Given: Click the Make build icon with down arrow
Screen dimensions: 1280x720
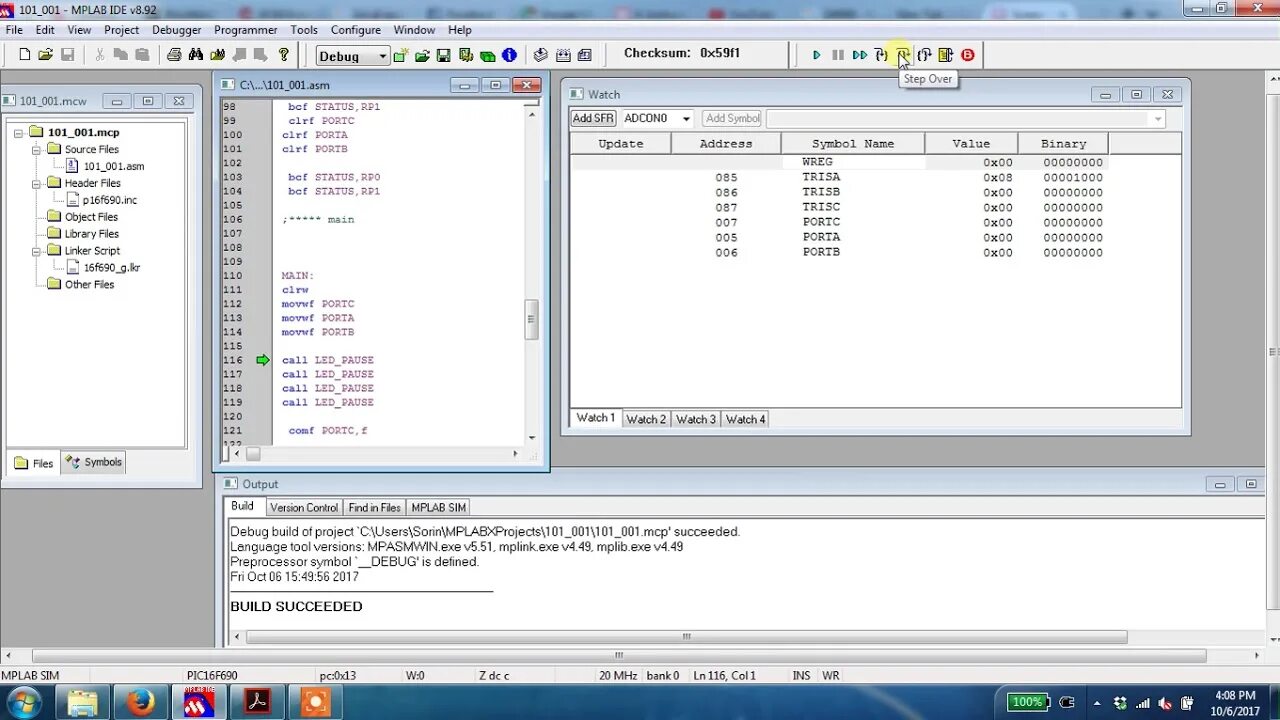Looking at the screenshot, I should (541, 56).
